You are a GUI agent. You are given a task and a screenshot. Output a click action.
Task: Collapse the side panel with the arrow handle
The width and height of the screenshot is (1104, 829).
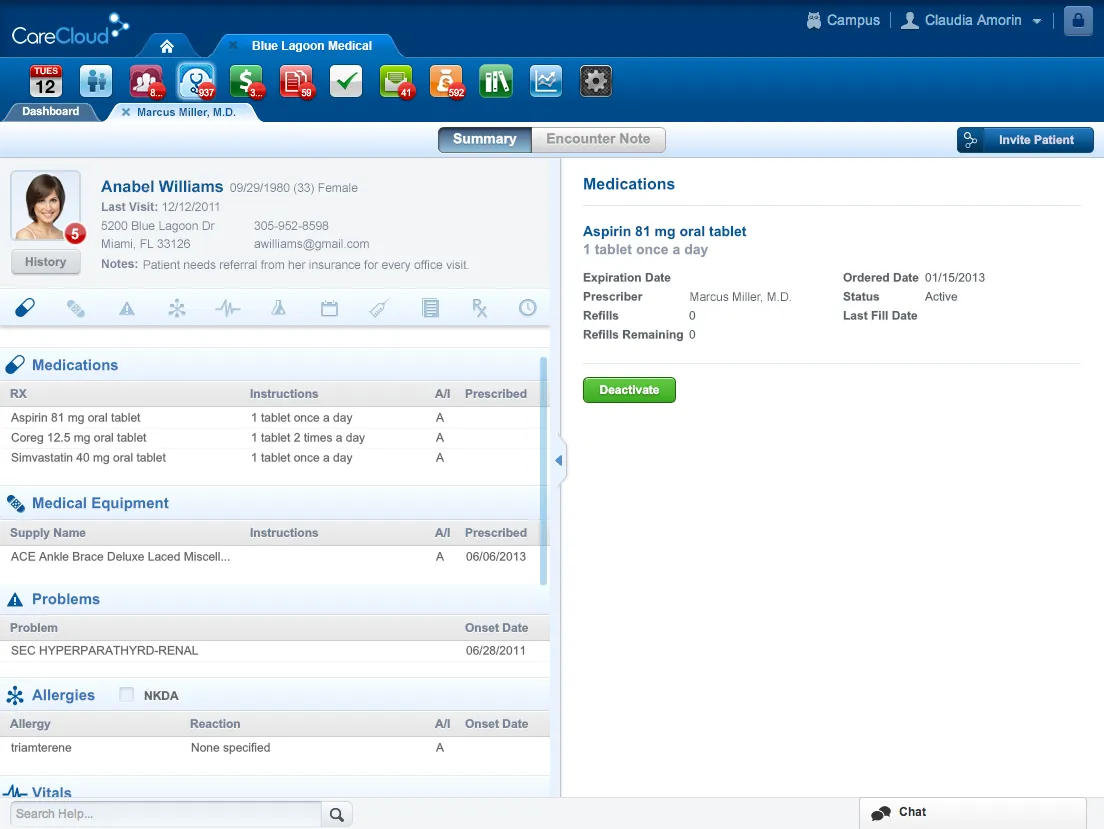click(x=559, y=461)
